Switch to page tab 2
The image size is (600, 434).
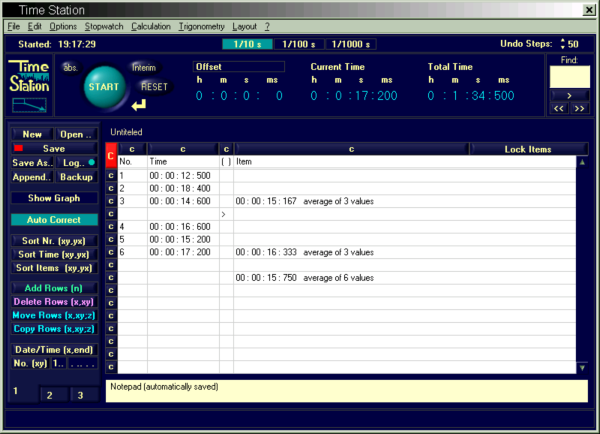pyautogui.click(x=49, y=396)
